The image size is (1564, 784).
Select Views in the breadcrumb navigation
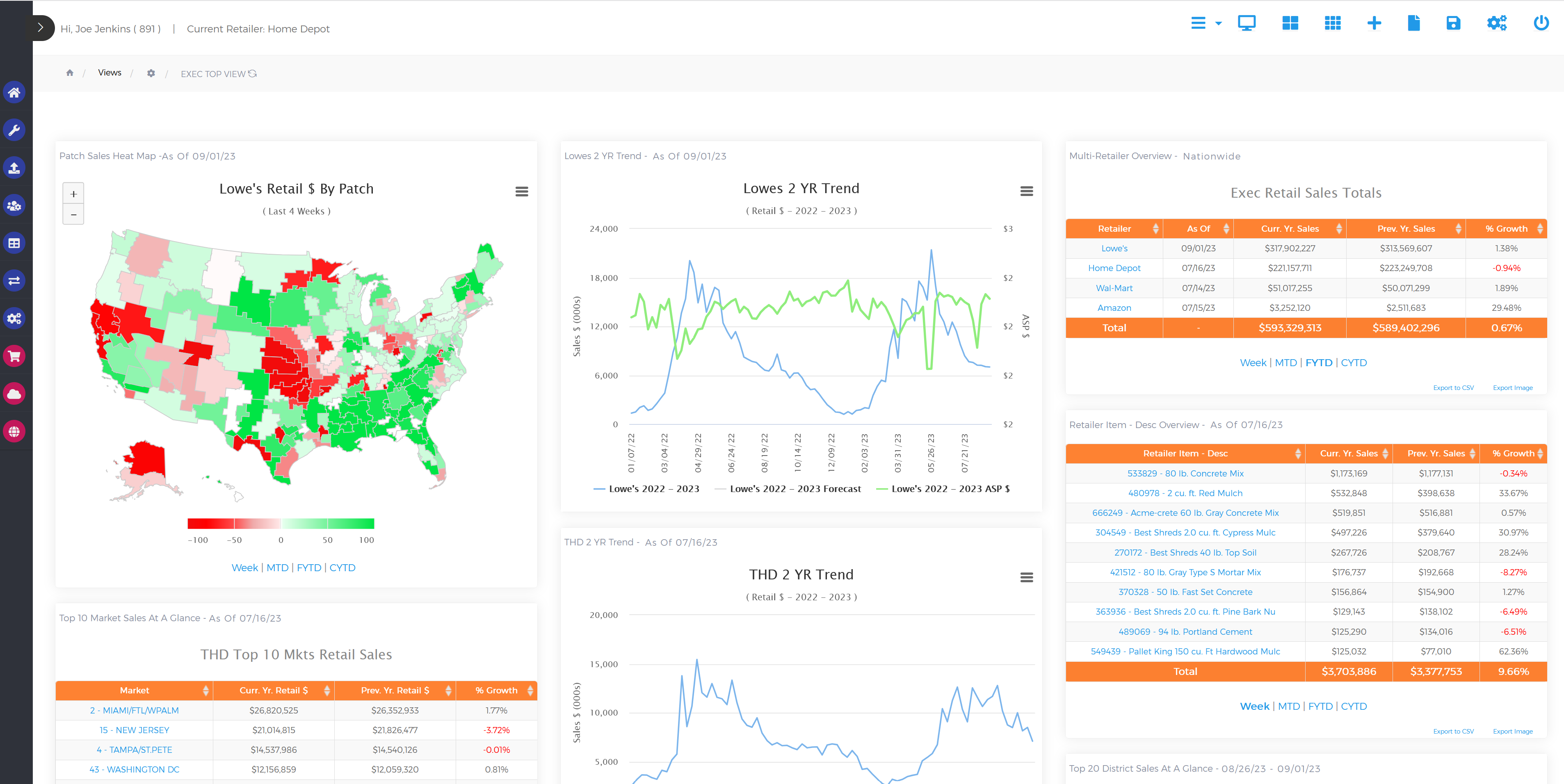pos(109,72)
